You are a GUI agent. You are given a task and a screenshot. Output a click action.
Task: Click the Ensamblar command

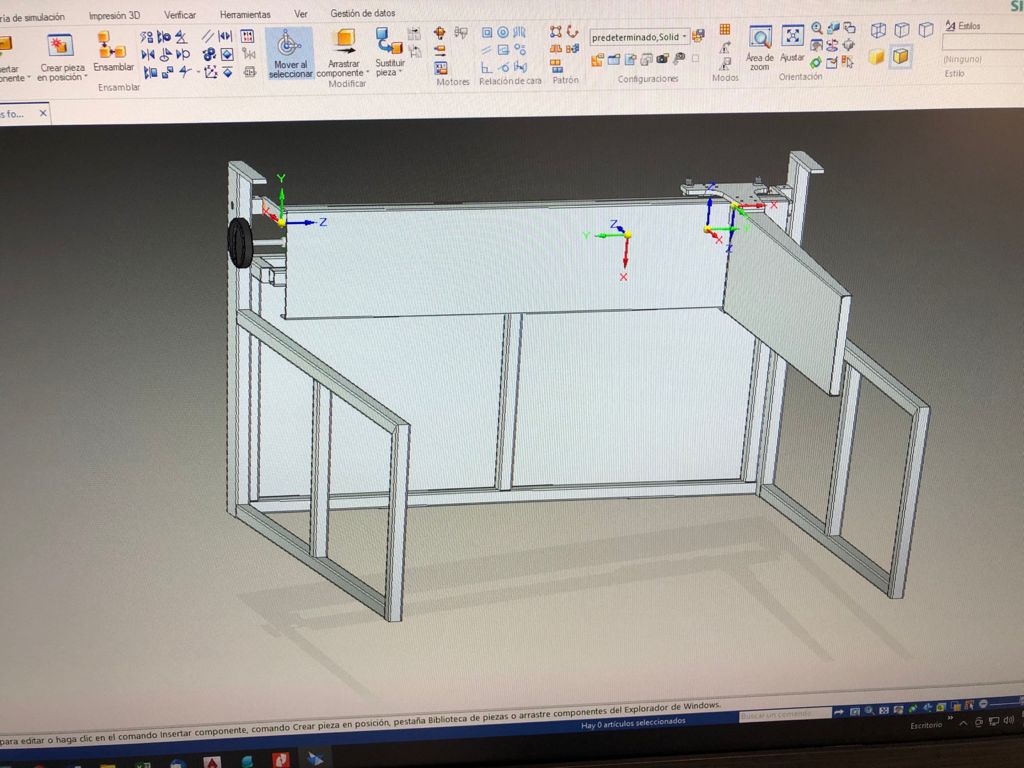[112, 52]
